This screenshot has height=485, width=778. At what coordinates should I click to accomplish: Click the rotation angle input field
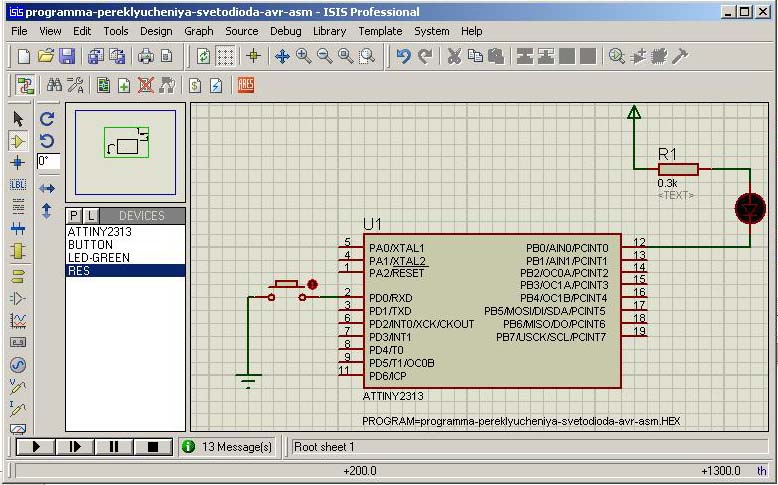[x=48, y=161]
